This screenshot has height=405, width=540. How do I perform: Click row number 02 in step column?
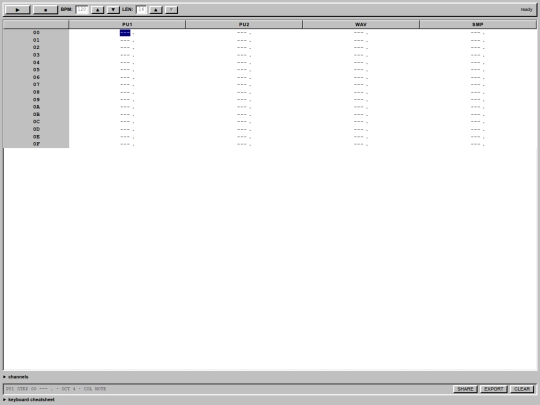pos(36,48)
